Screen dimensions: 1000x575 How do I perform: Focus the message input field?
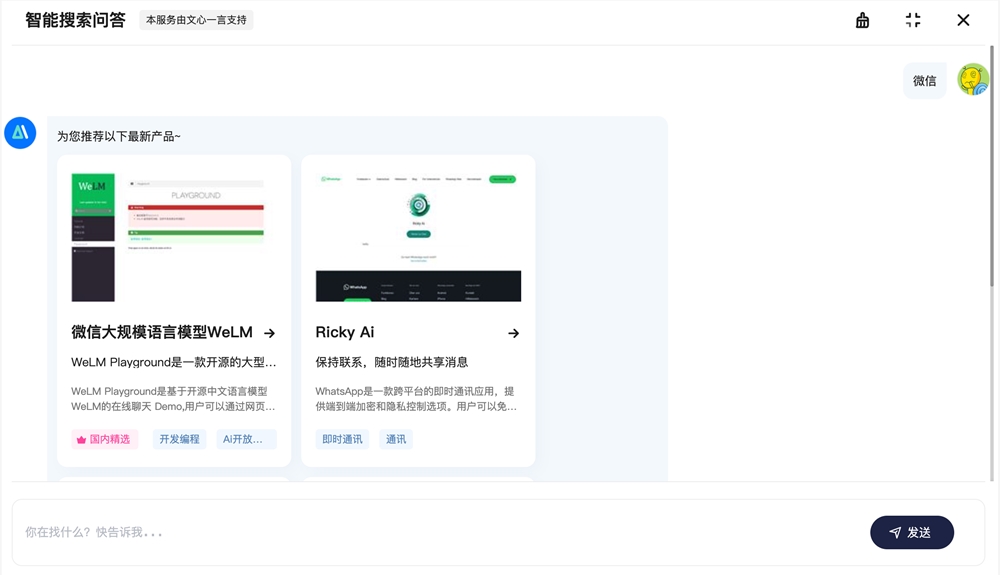click(440, 532)
